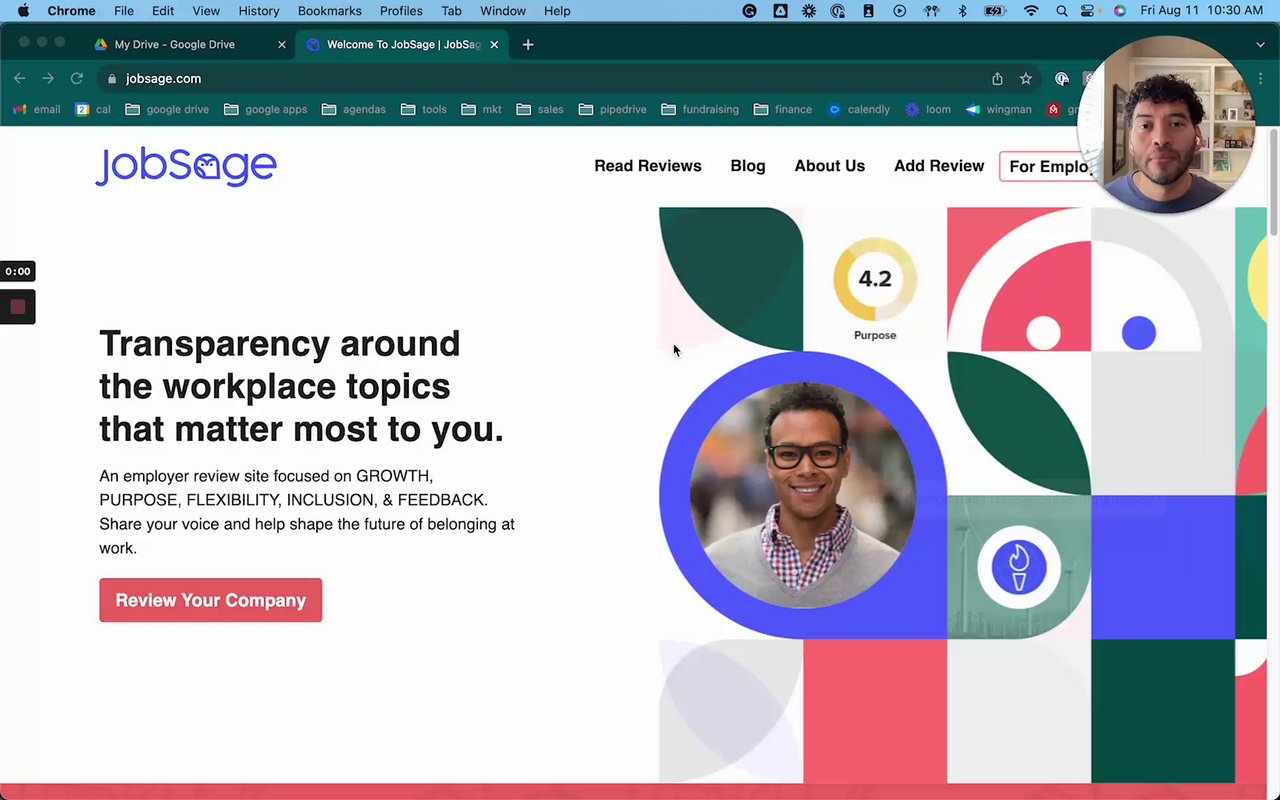The width and height of the screenshot is (1280, 800).
Task: Go back to the previous page
Action: coord(20,78)
